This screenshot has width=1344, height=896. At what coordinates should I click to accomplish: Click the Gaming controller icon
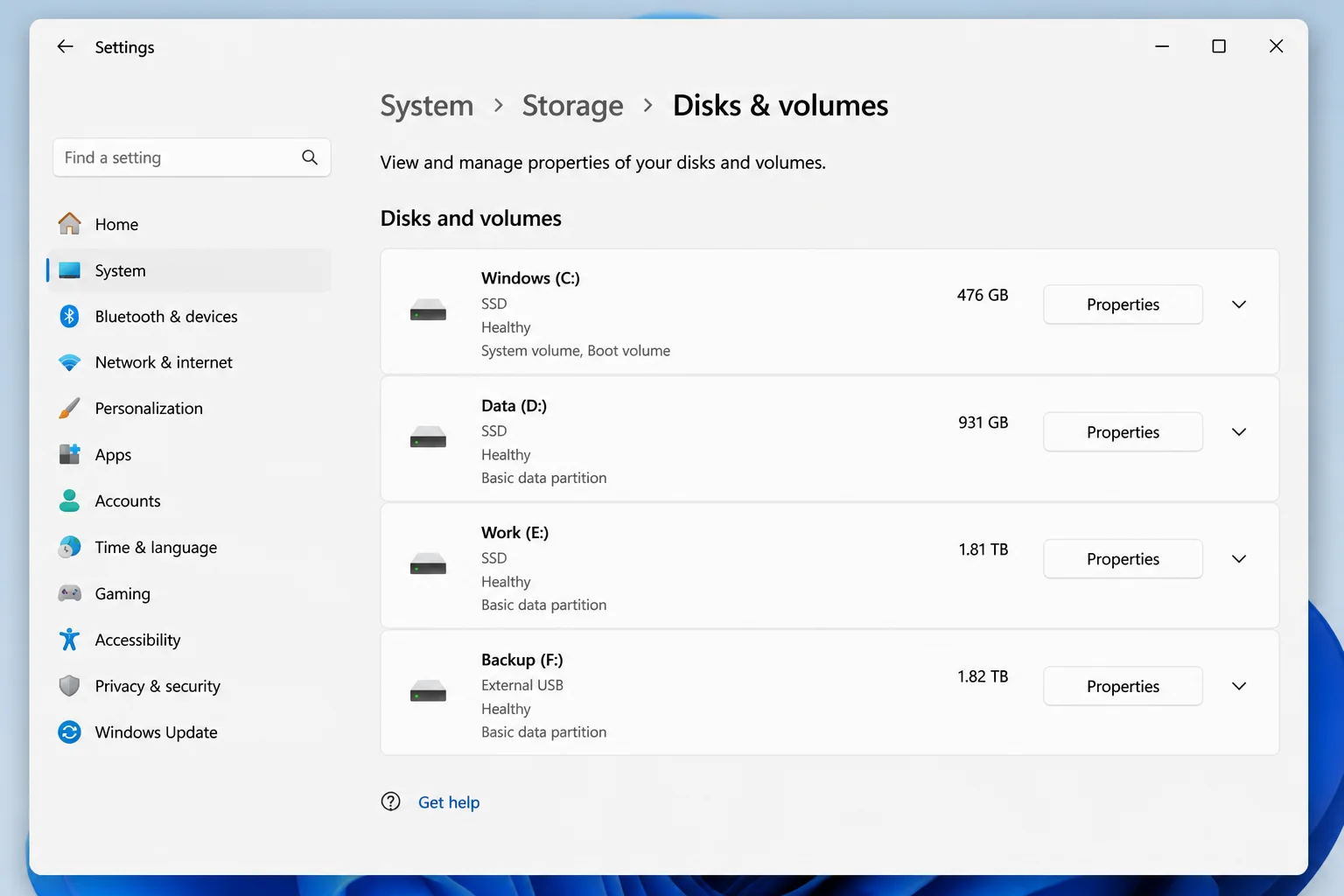click(70, 593)
